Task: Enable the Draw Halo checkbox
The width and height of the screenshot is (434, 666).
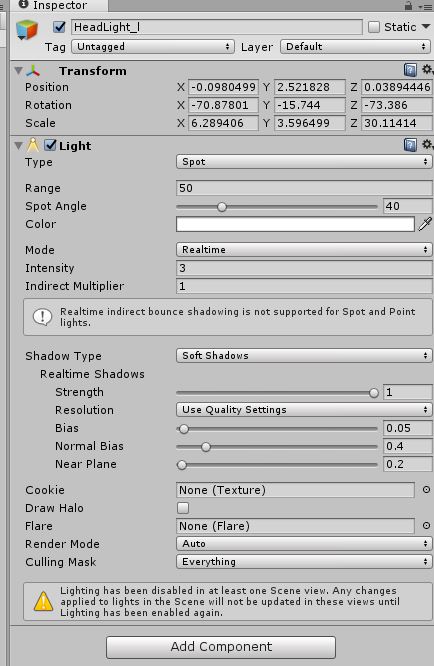Action: point(183,508)
